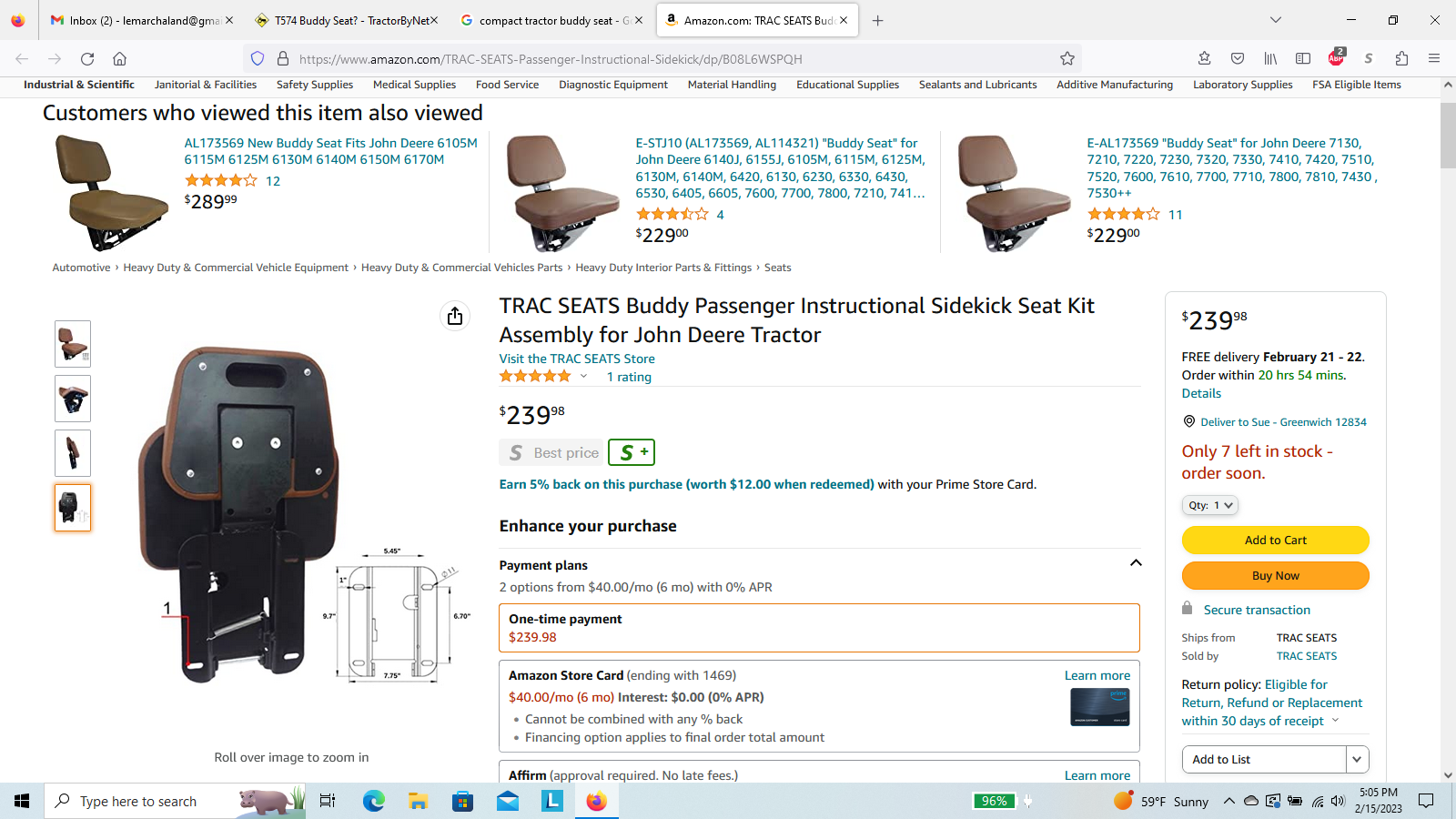Click the green S+ best price icon
This screenshot has height=819, width=1456.
[632, 452]
